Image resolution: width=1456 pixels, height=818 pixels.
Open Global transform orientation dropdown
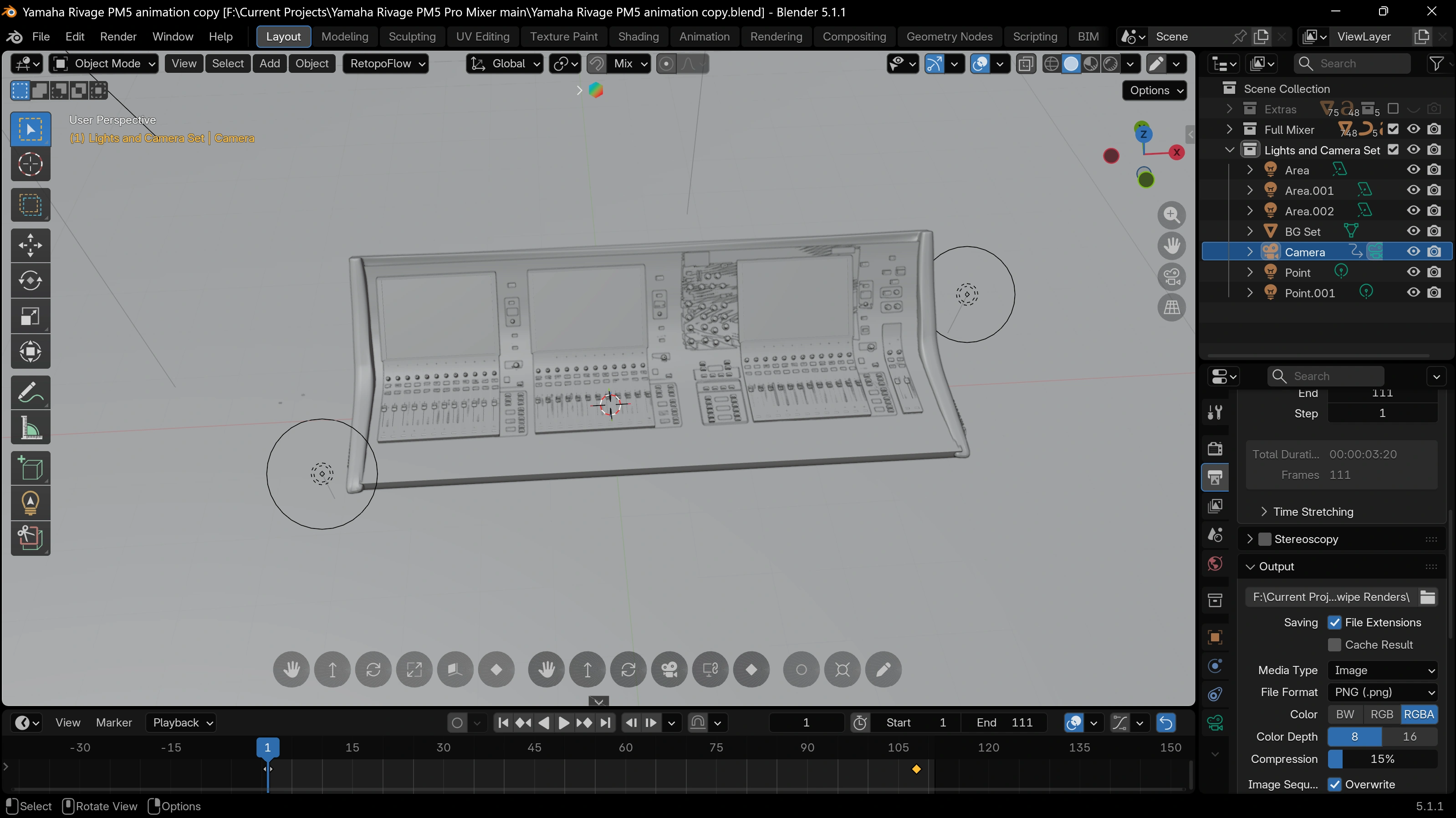[505, 64]
